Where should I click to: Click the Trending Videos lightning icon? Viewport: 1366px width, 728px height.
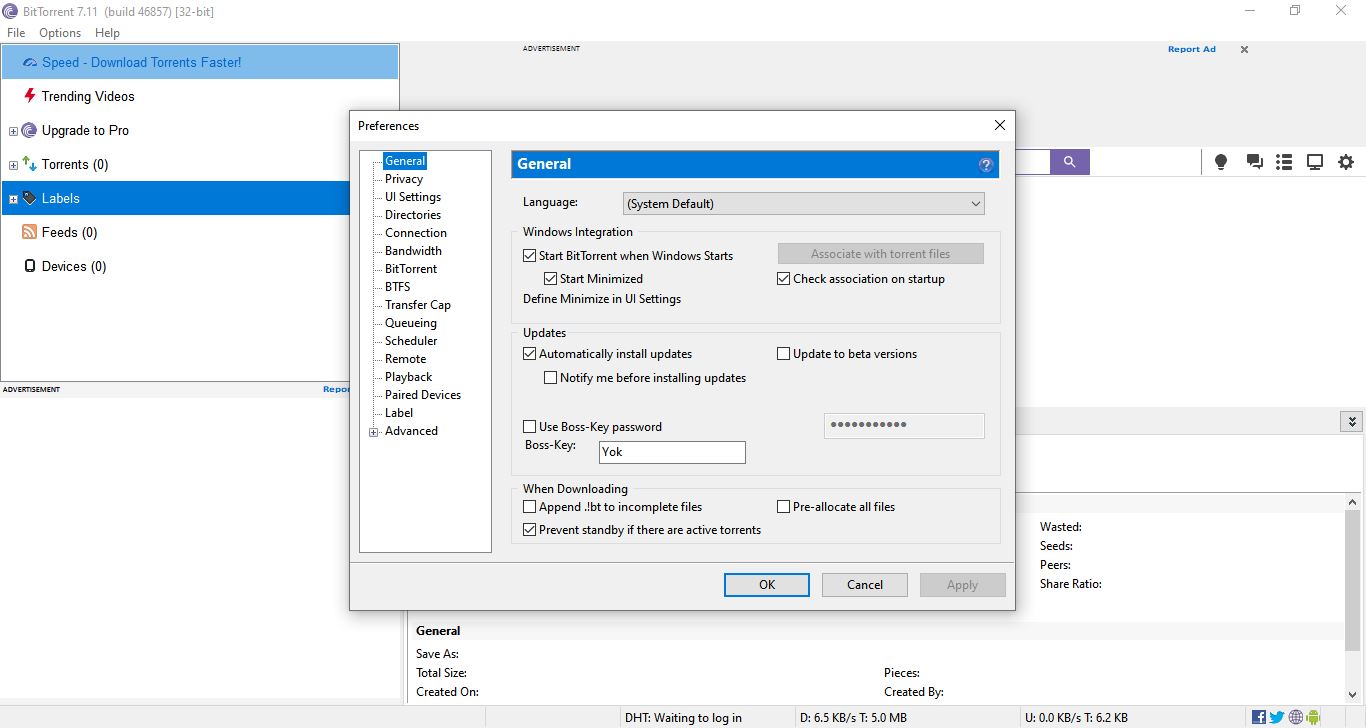(x=30, y=96)
